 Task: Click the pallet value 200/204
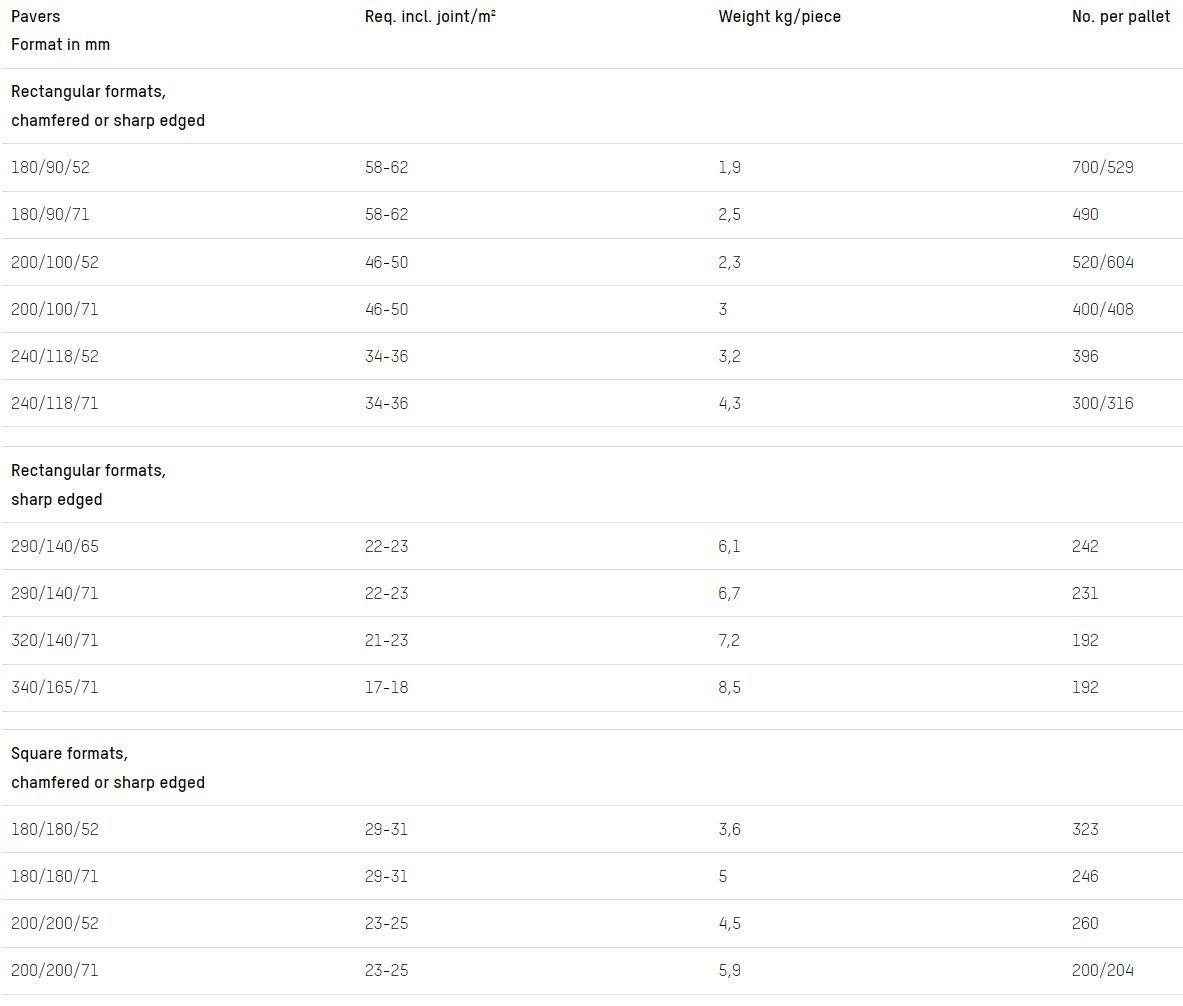coord(1102,970)
